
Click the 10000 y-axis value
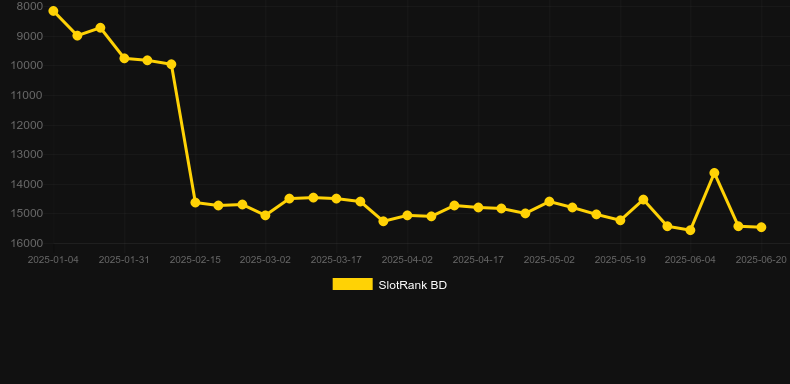[x=27, y=66]
